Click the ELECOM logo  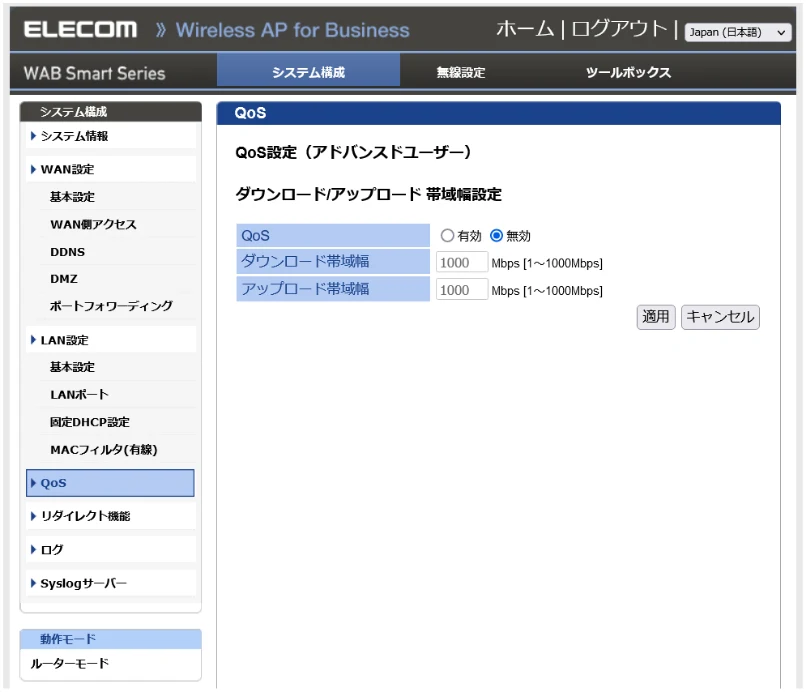[80, 29]
